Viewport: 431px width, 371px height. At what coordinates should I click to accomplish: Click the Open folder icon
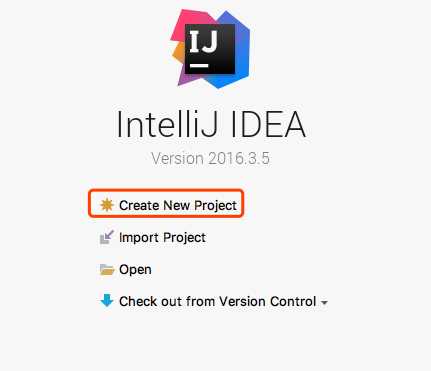pos(107,269)
